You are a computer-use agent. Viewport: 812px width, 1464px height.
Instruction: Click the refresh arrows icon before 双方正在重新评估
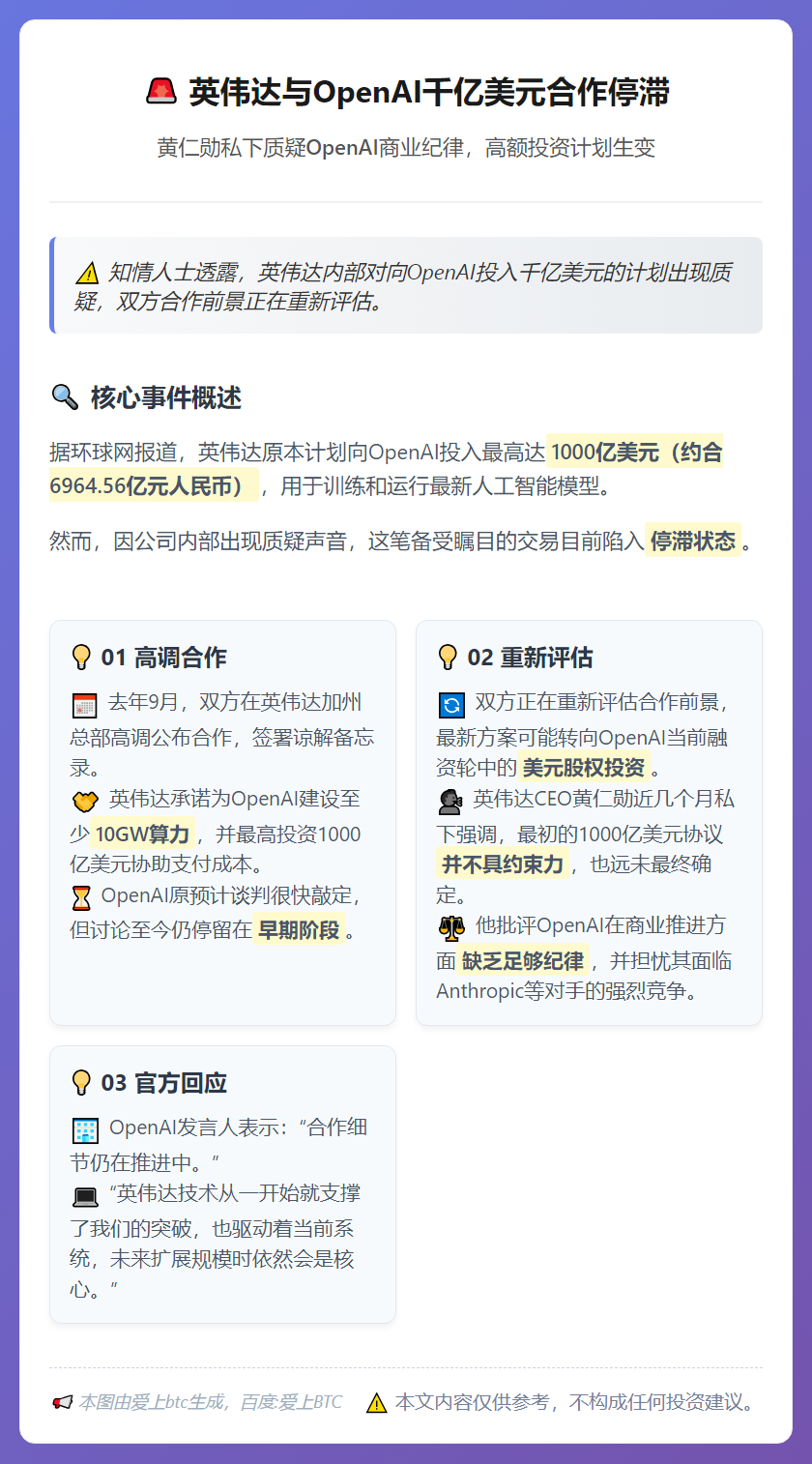tap(451, 705)
